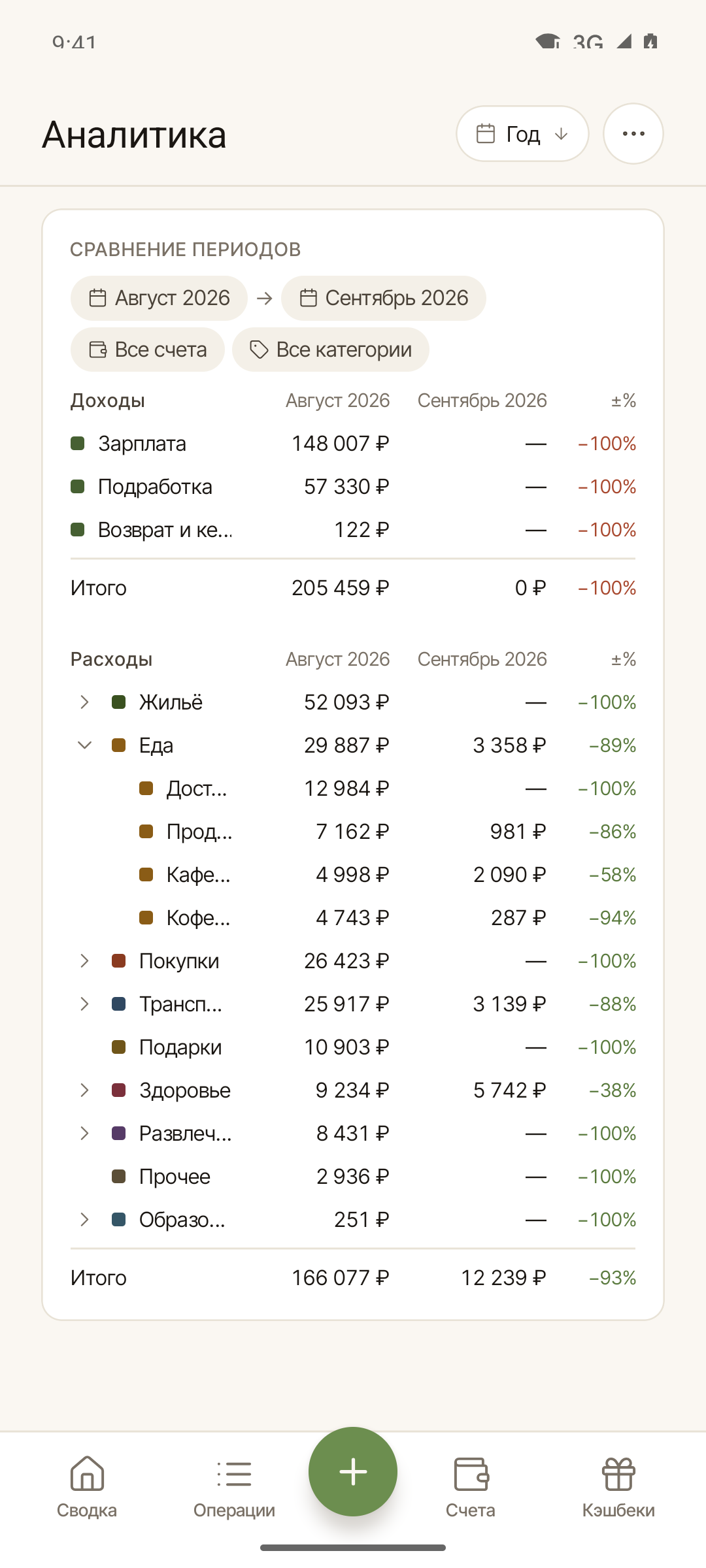This screenshot has height=1568, width=706.
Task: Expand the Развлеч... expense category
Action: (84, 1134)
